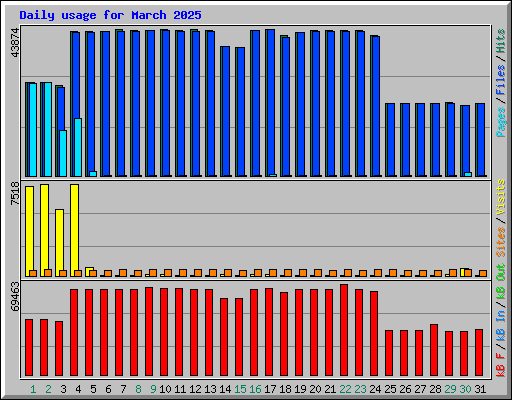Click the orange sites bar for day 7
The image size is (512, 400).
[x=123, y=273]
